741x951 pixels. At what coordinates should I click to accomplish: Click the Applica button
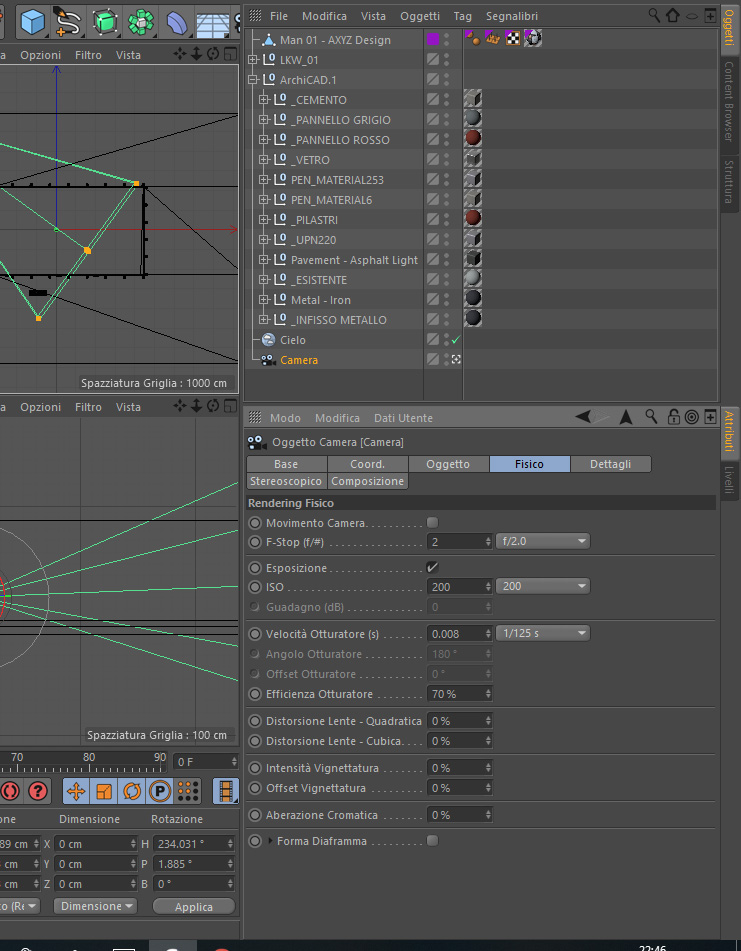point(193,906)
